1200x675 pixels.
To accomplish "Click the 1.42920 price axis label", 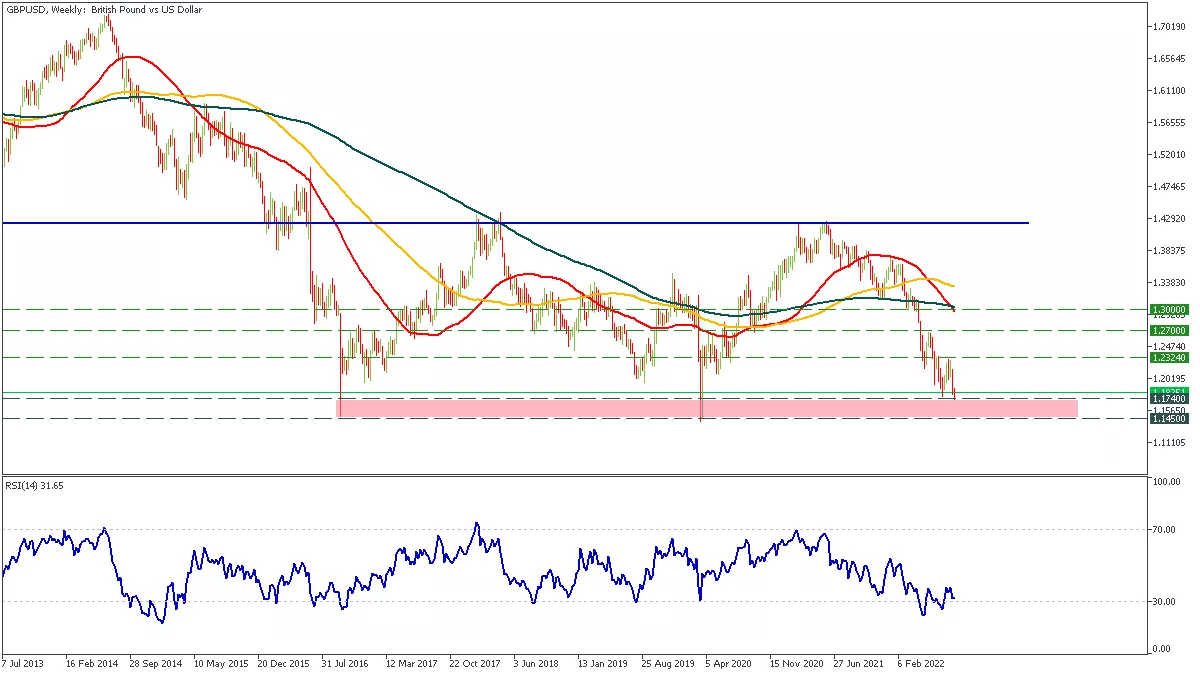I will (x=1168, y=218).
